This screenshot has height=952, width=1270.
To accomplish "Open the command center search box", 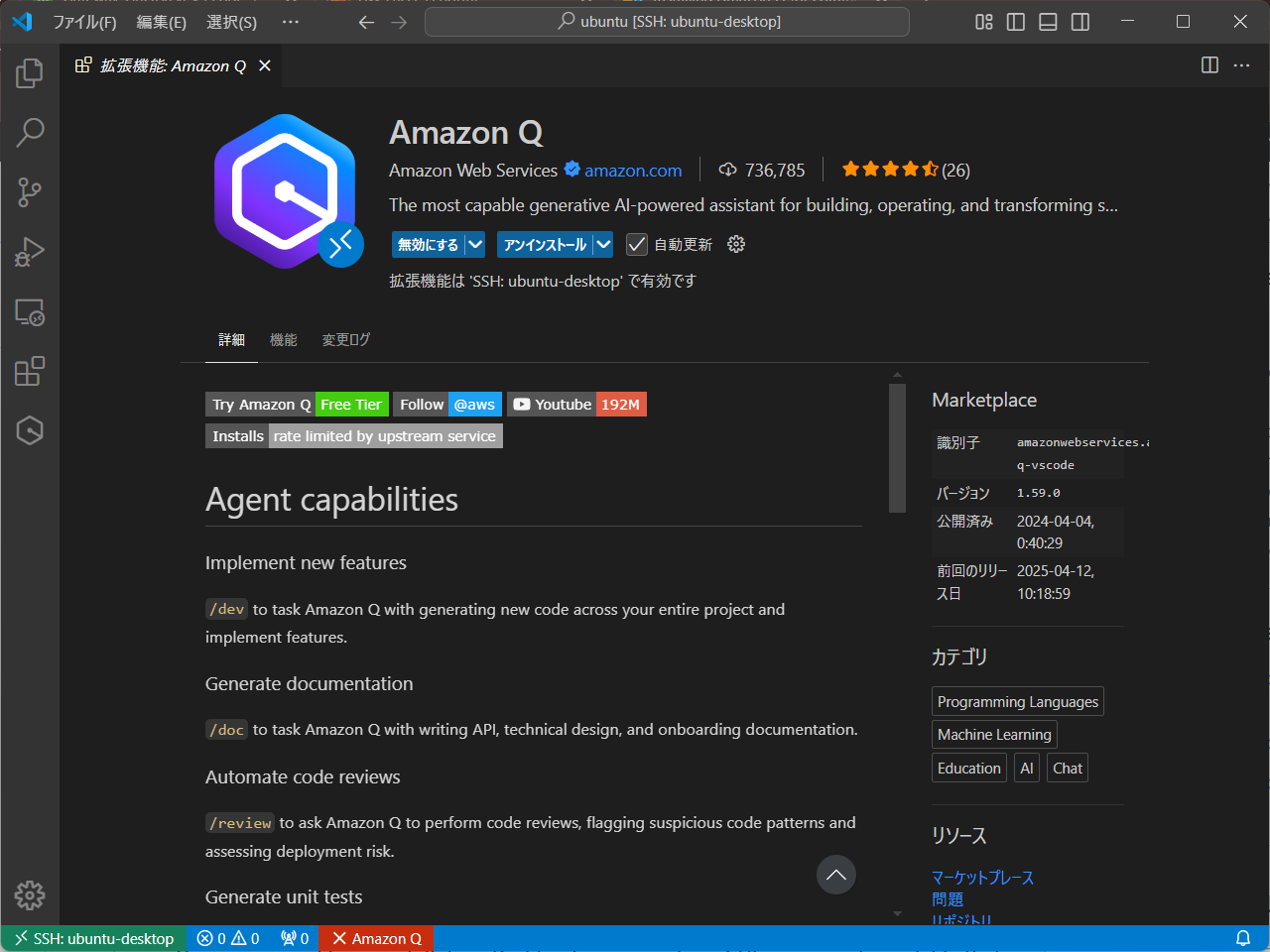I will (x=667, y=22).
